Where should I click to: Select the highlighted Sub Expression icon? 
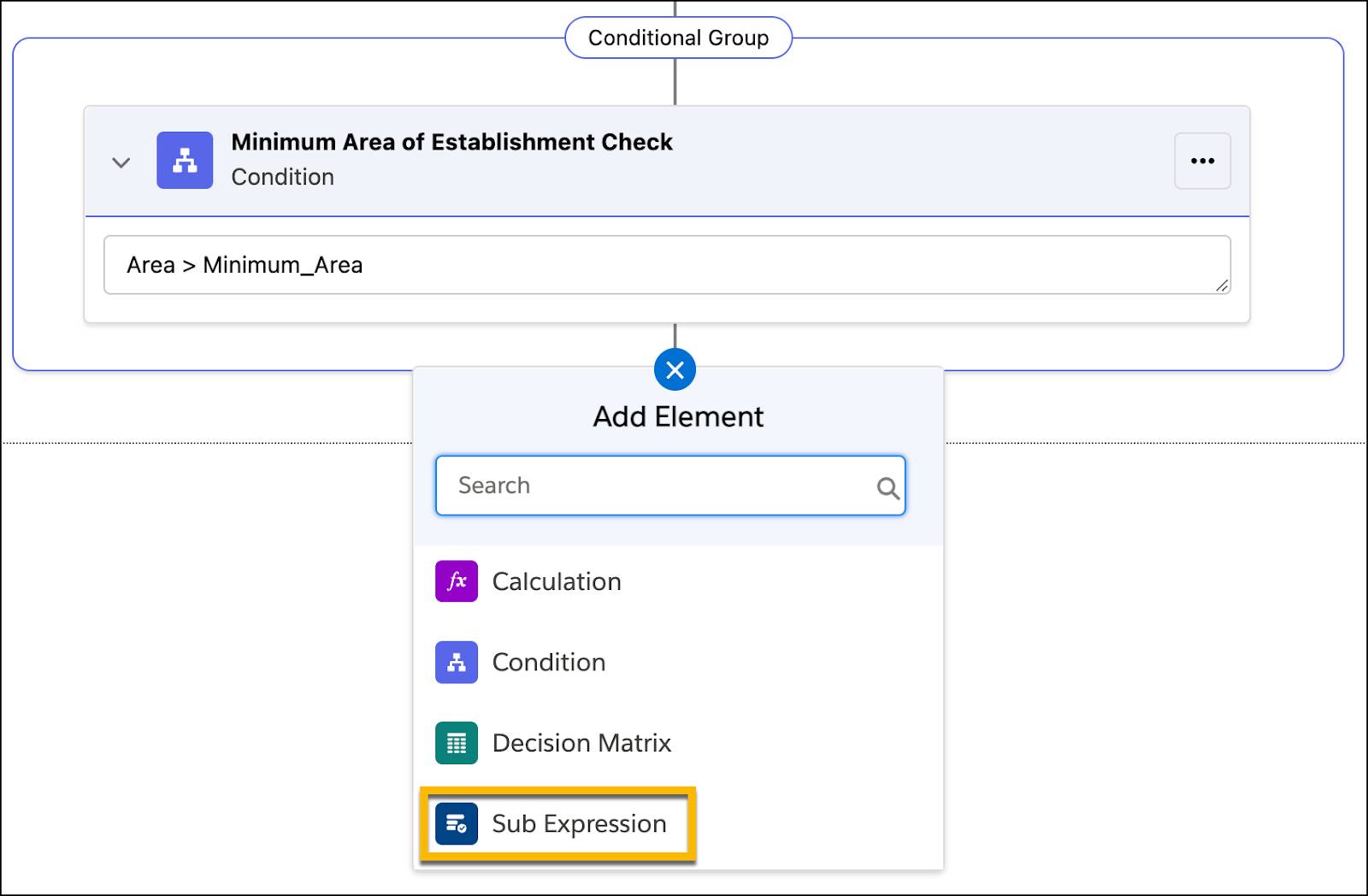457,824
